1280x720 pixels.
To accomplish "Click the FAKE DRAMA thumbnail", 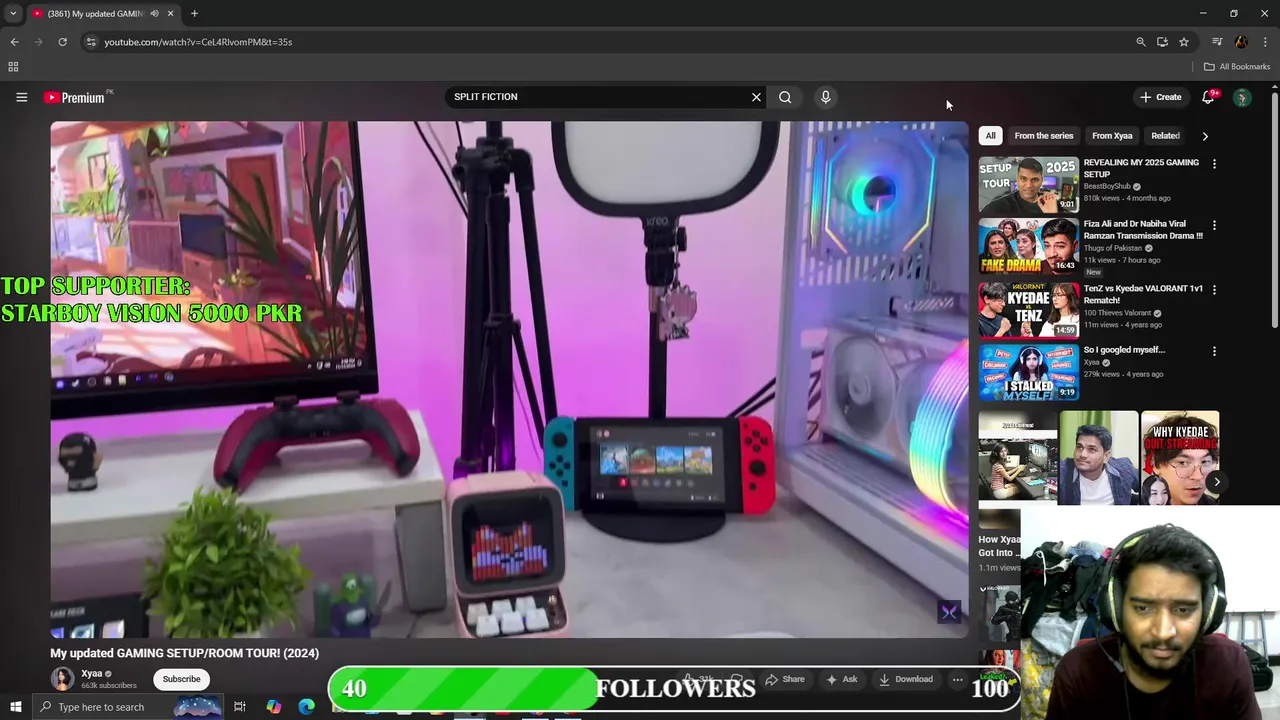I will (1028, 246).
